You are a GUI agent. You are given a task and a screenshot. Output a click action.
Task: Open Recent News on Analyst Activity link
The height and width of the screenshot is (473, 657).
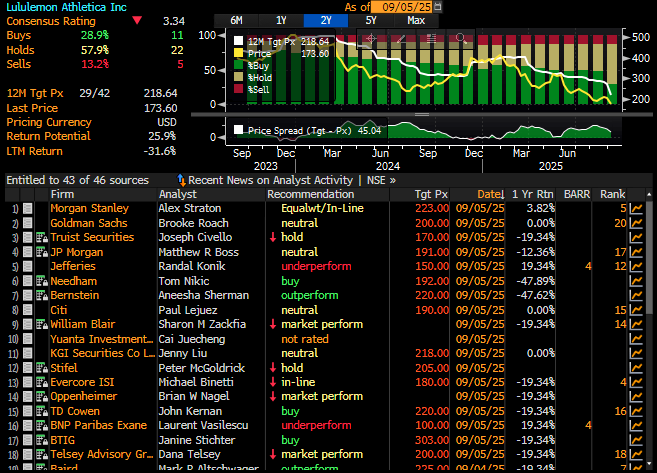pyautogui.click(x=270, y=180)
